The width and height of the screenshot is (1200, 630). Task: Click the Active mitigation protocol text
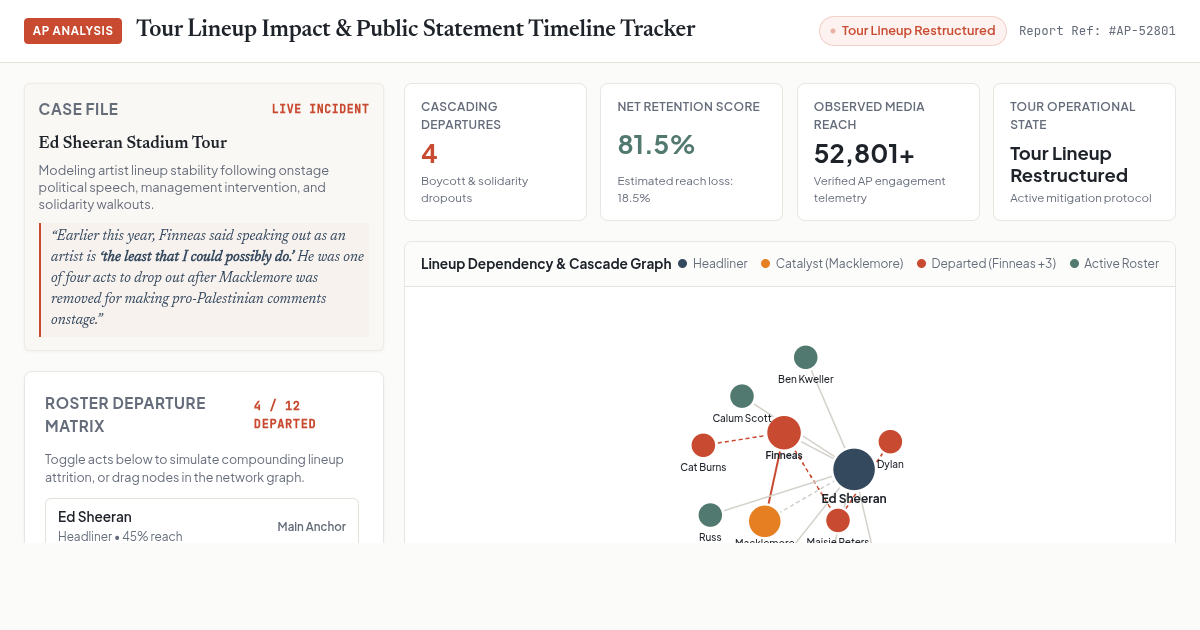click(x=1080, y=198)
